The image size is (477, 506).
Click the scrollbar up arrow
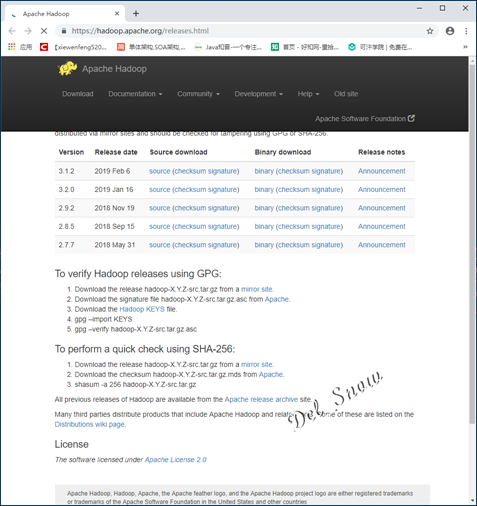pyautogui.click(x=472, y=61)
